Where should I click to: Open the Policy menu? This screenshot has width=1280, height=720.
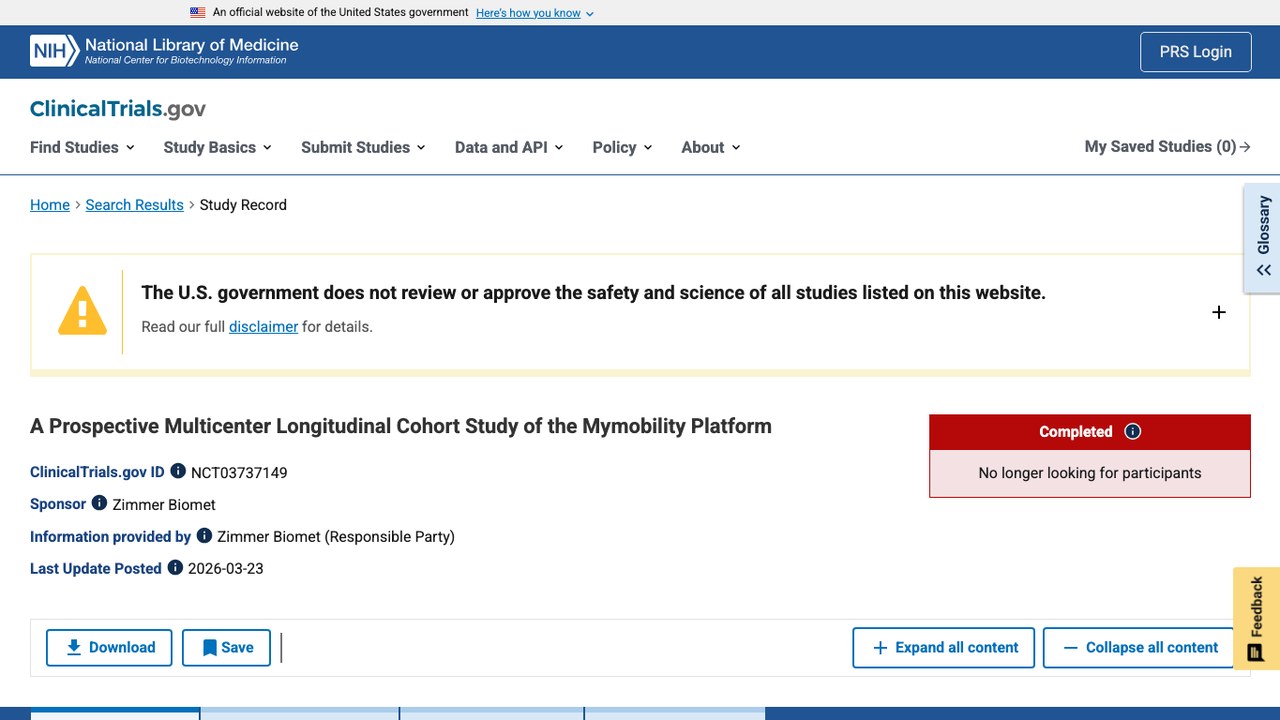622,147
